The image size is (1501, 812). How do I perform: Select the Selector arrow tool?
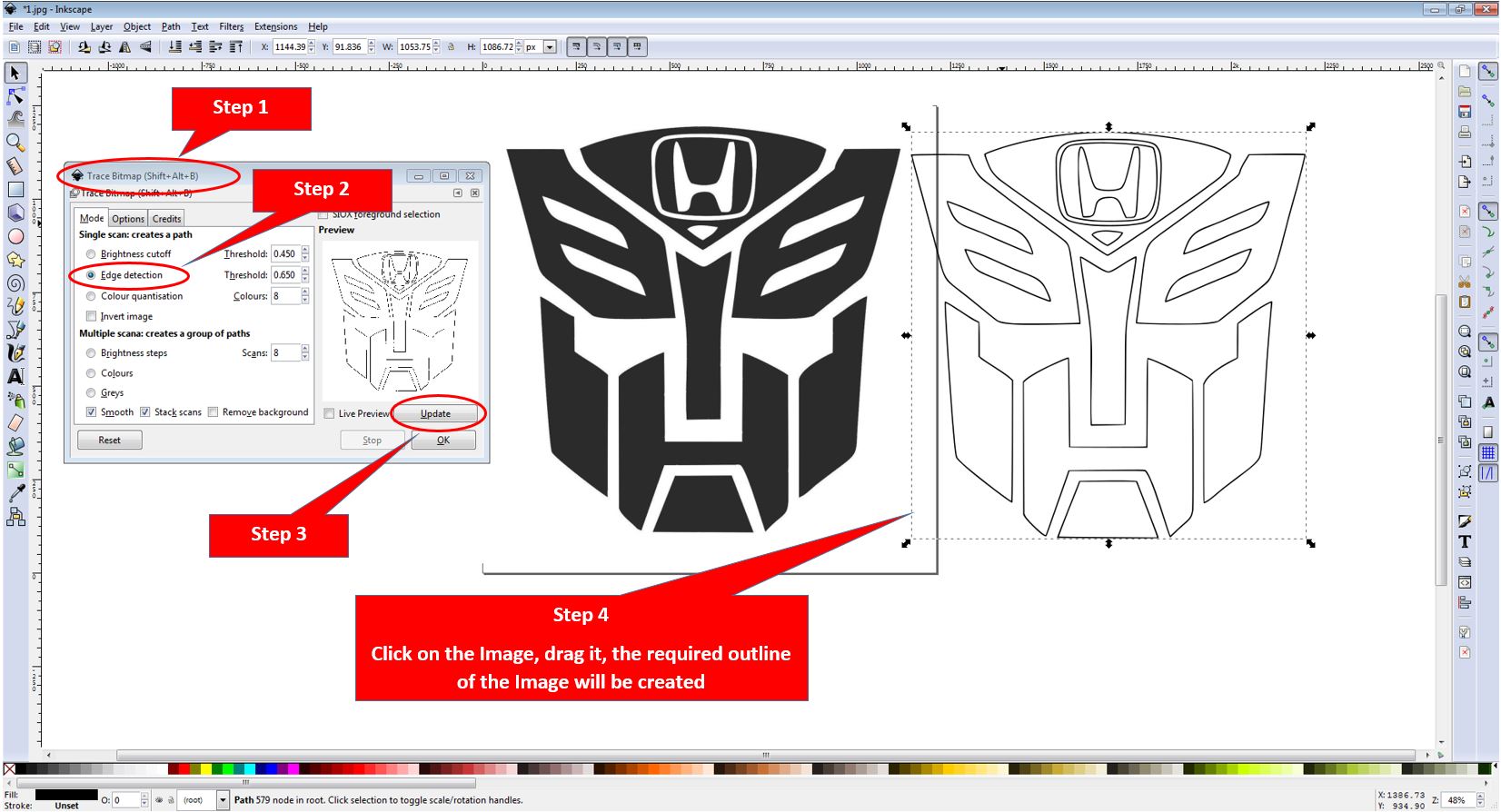pos(15,73)
